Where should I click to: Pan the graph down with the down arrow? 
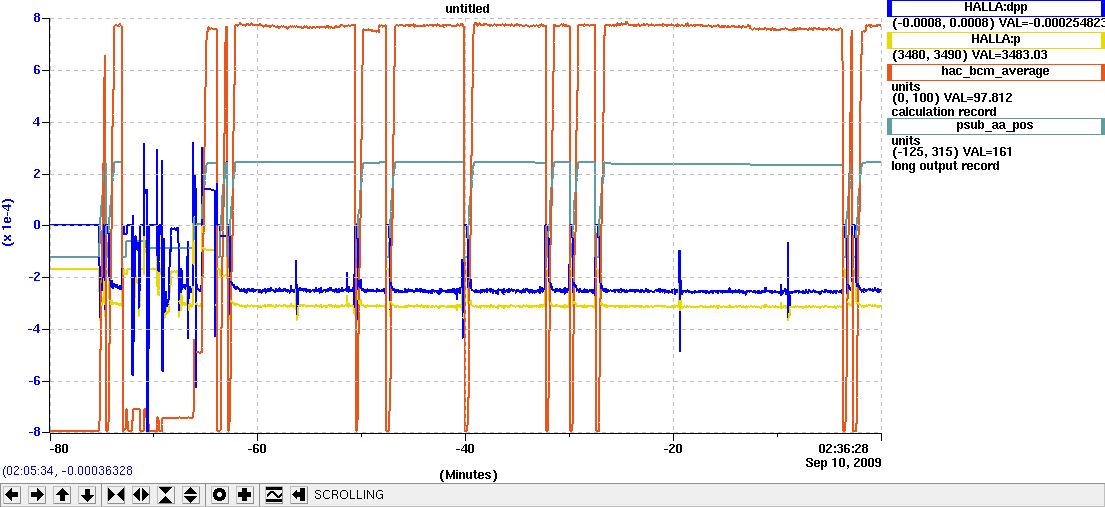tap(87, 495)
